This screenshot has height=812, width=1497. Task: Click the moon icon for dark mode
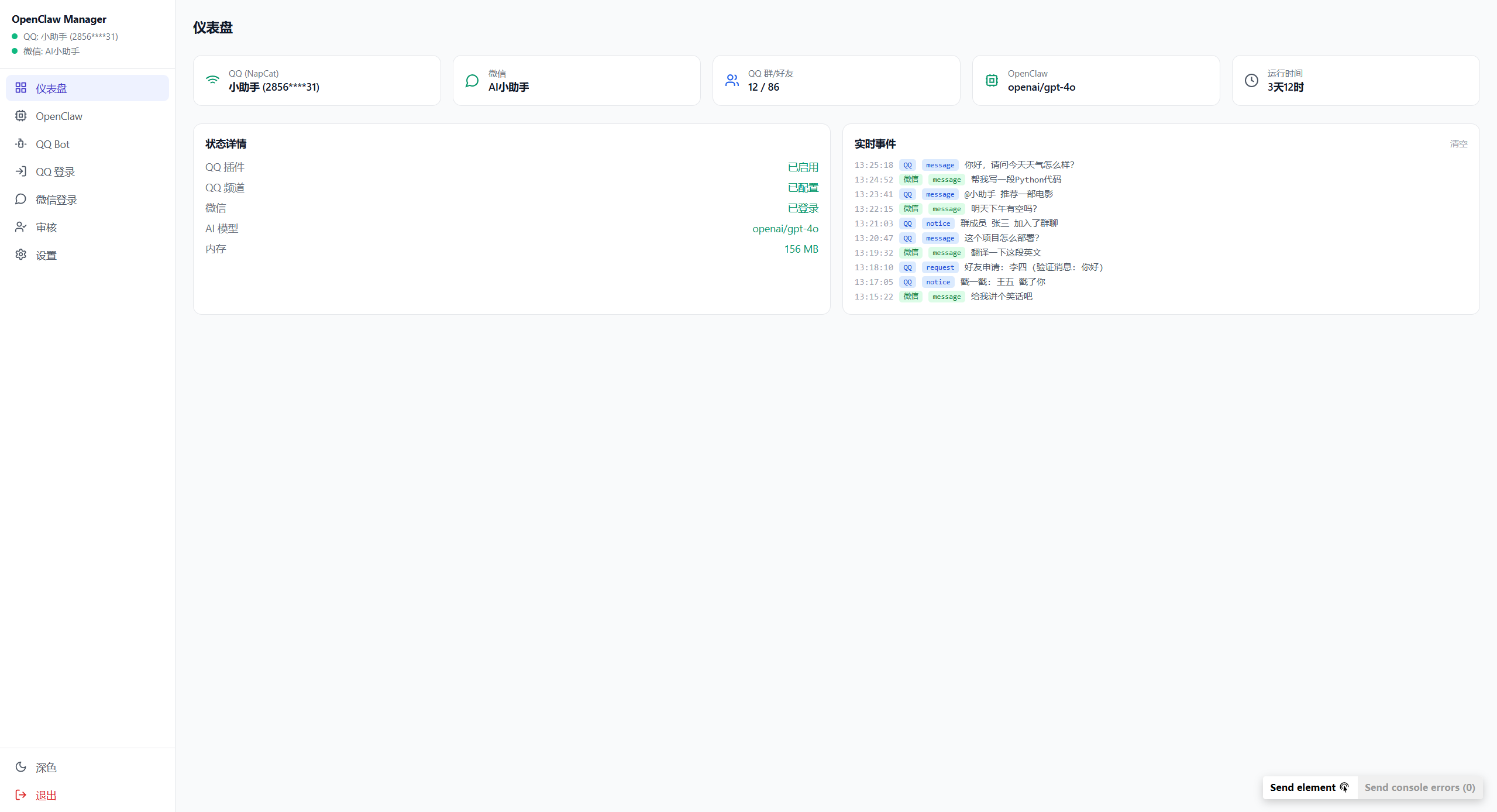(x=21, y=767)
